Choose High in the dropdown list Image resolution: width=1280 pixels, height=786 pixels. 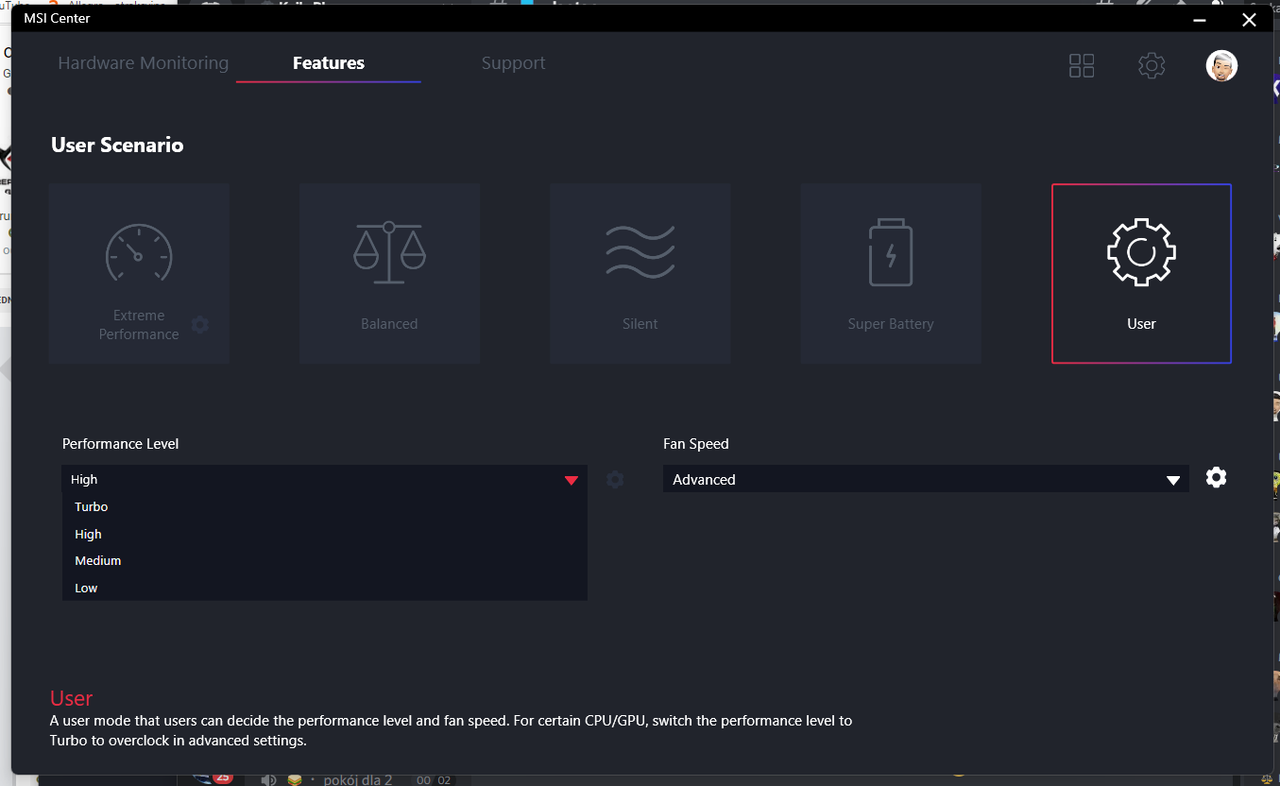click(x=324, y=534)
